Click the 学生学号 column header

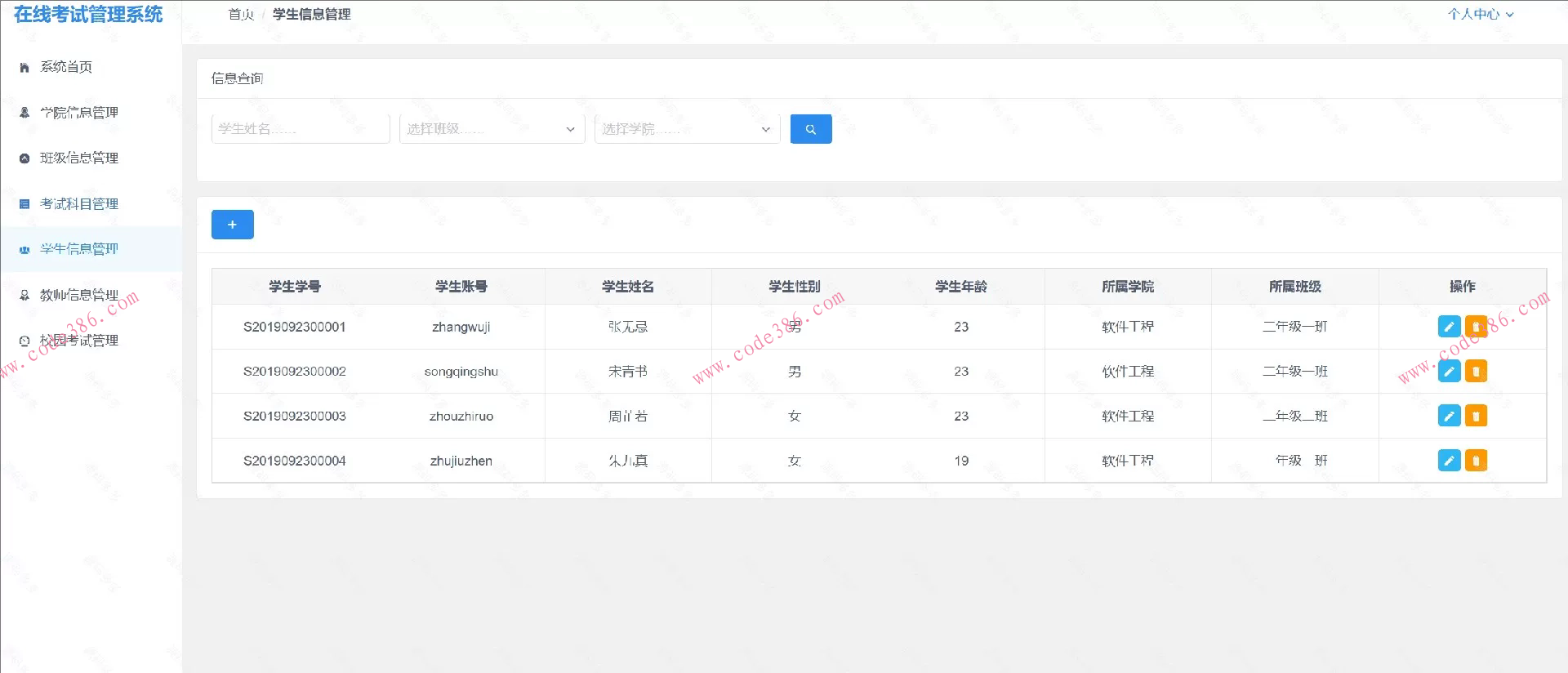click(295, 287)
